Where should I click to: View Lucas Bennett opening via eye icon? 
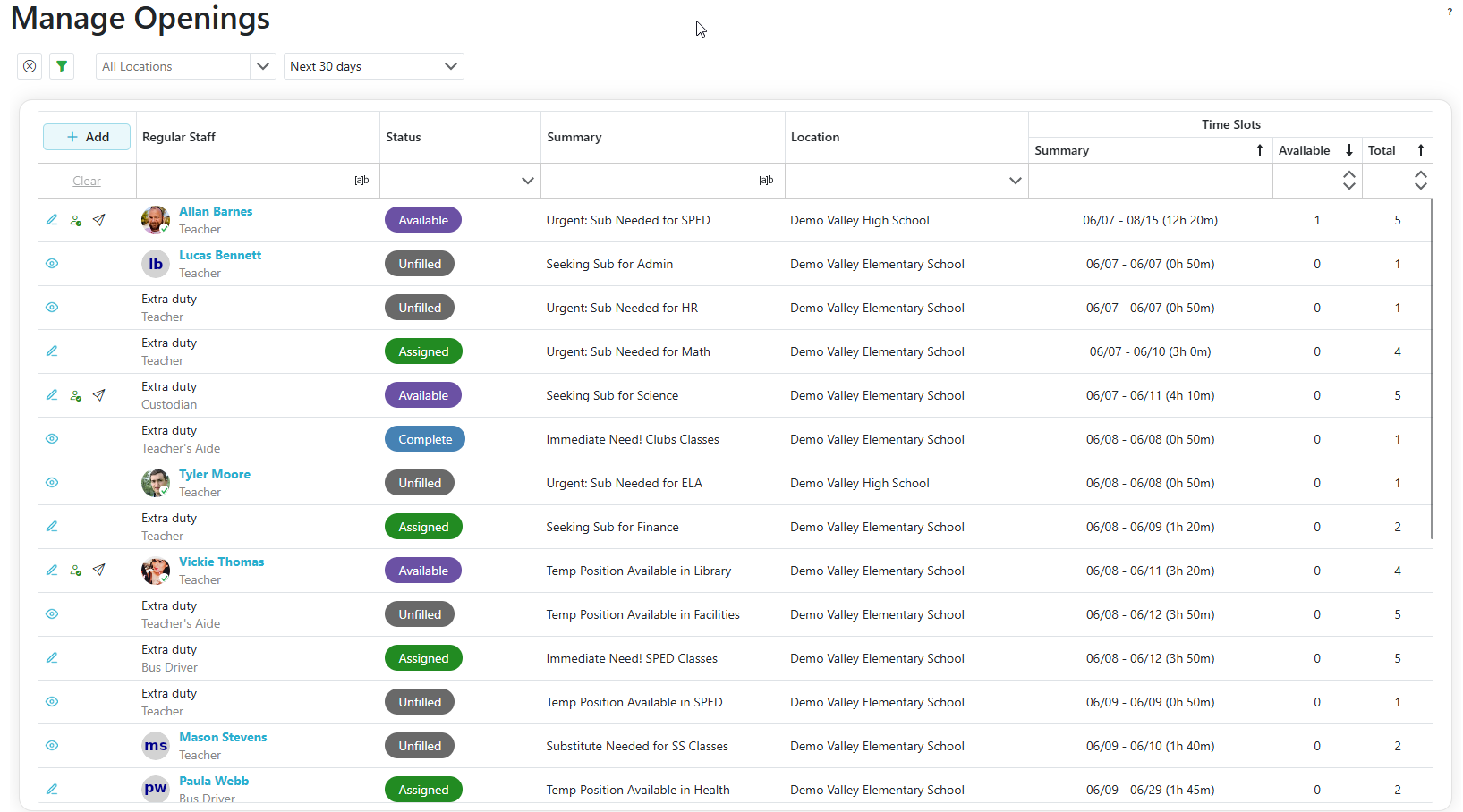tap(52, 264)
